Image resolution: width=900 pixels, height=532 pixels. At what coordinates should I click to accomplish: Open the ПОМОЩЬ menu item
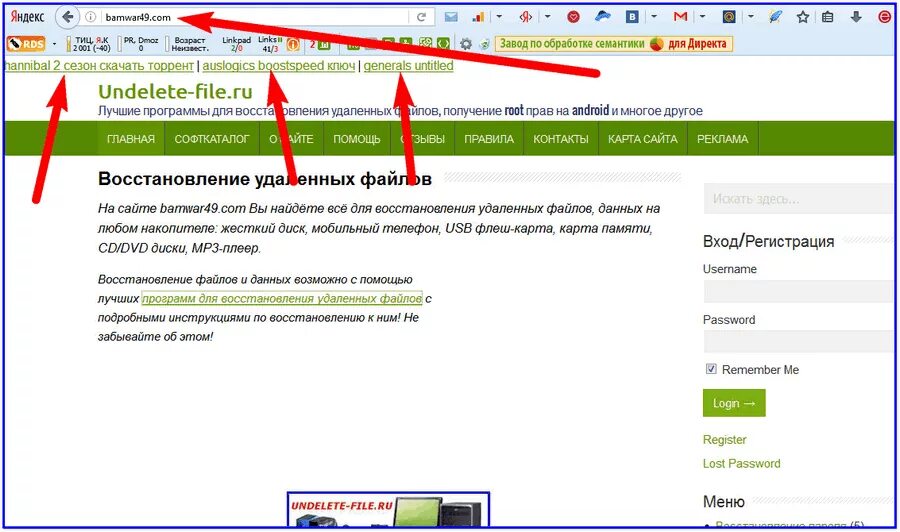coord(356,139)
